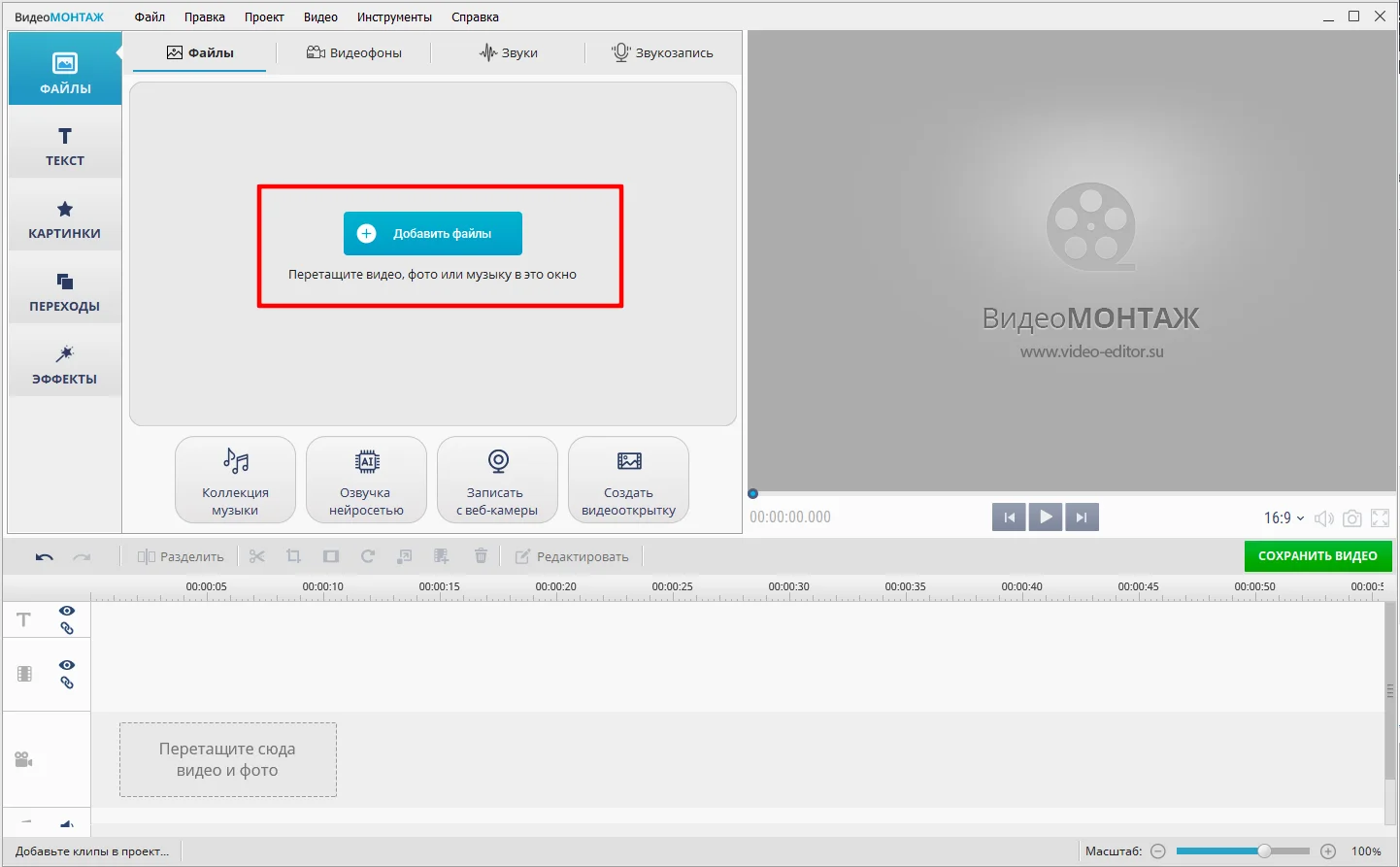The image size is (1400, 867).
Task: Click the film-strip plus icon in the toolbar
Action: pos(442,556)
